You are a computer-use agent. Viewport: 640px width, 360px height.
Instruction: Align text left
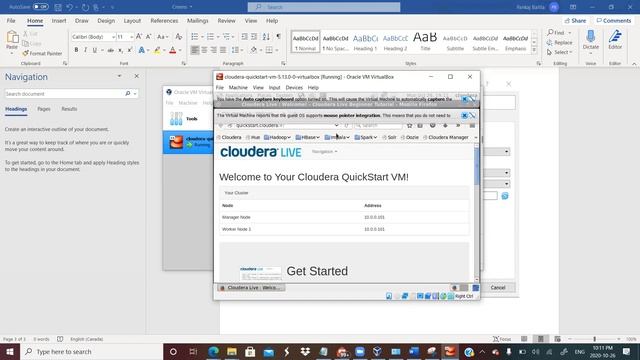coord(195,50)
